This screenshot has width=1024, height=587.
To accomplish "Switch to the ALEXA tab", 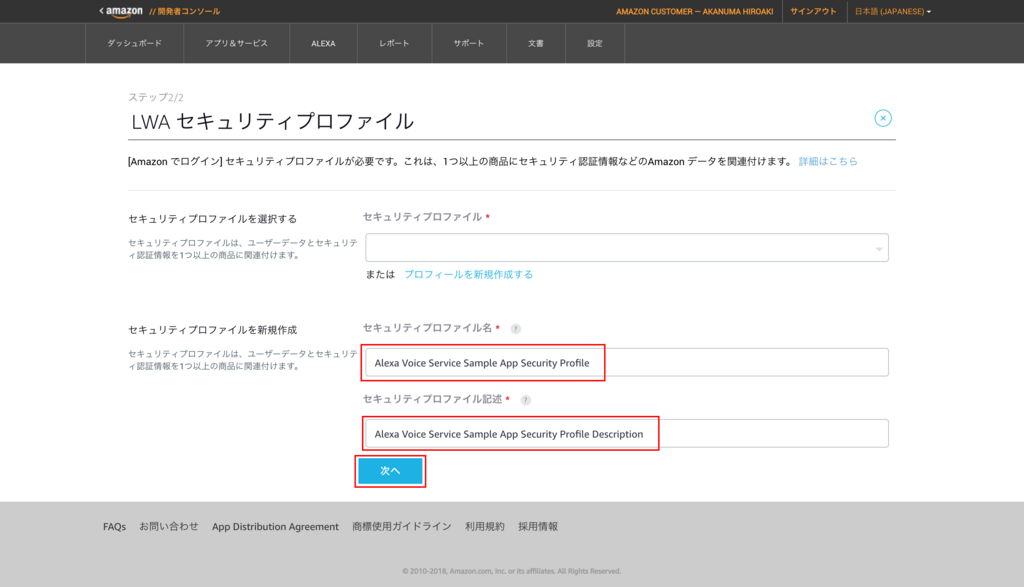I will [x=323, y=43].
